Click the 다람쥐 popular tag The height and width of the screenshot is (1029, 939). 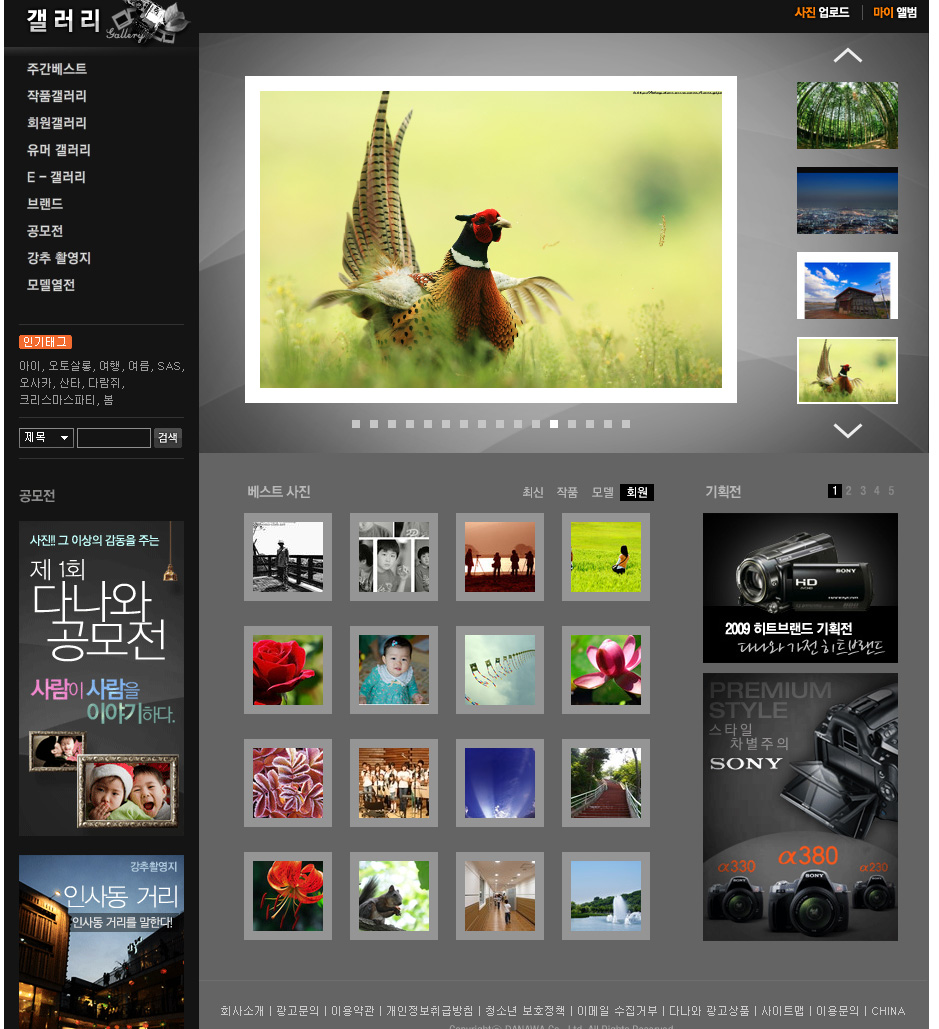click(x=104, y=383)
